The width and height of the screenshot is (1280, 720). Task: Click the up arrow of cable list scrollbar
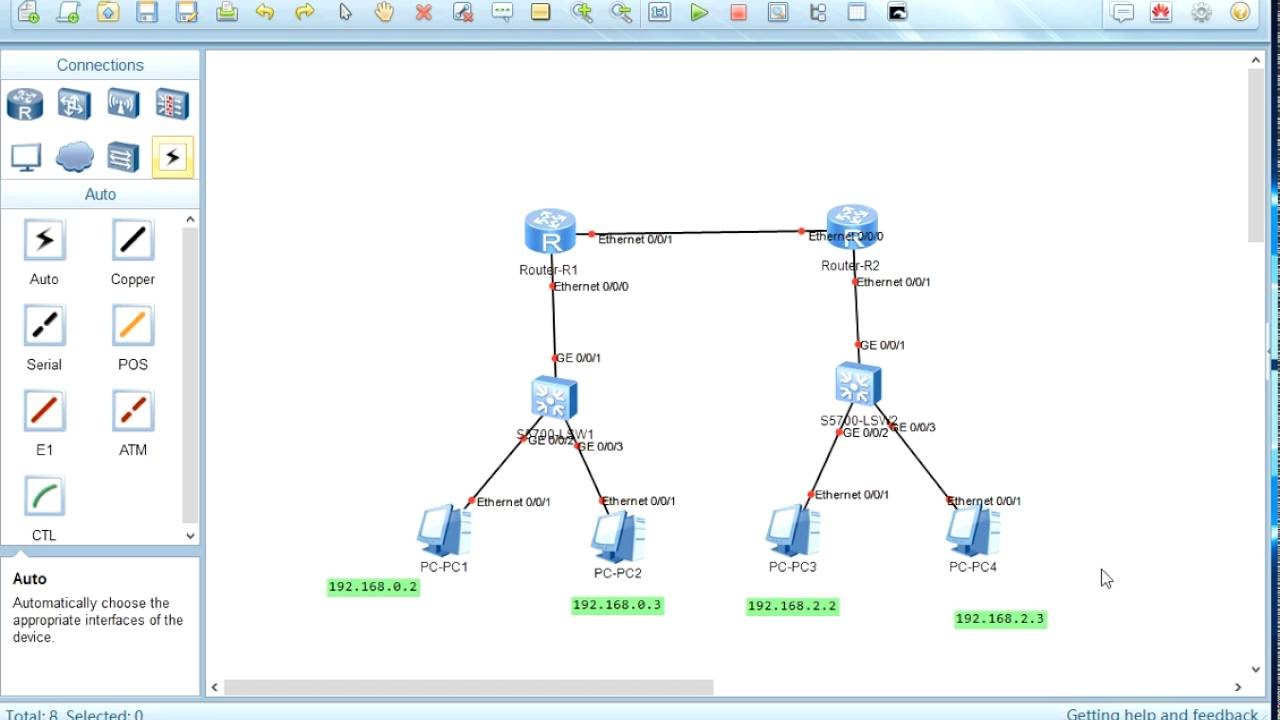[x=190, y=219]
